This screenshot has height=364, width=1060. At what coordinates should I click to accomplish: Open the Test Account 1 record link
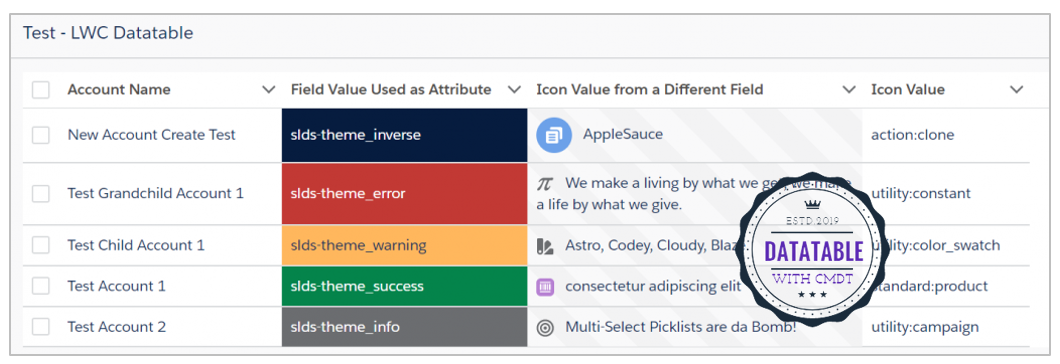(116, 286)
